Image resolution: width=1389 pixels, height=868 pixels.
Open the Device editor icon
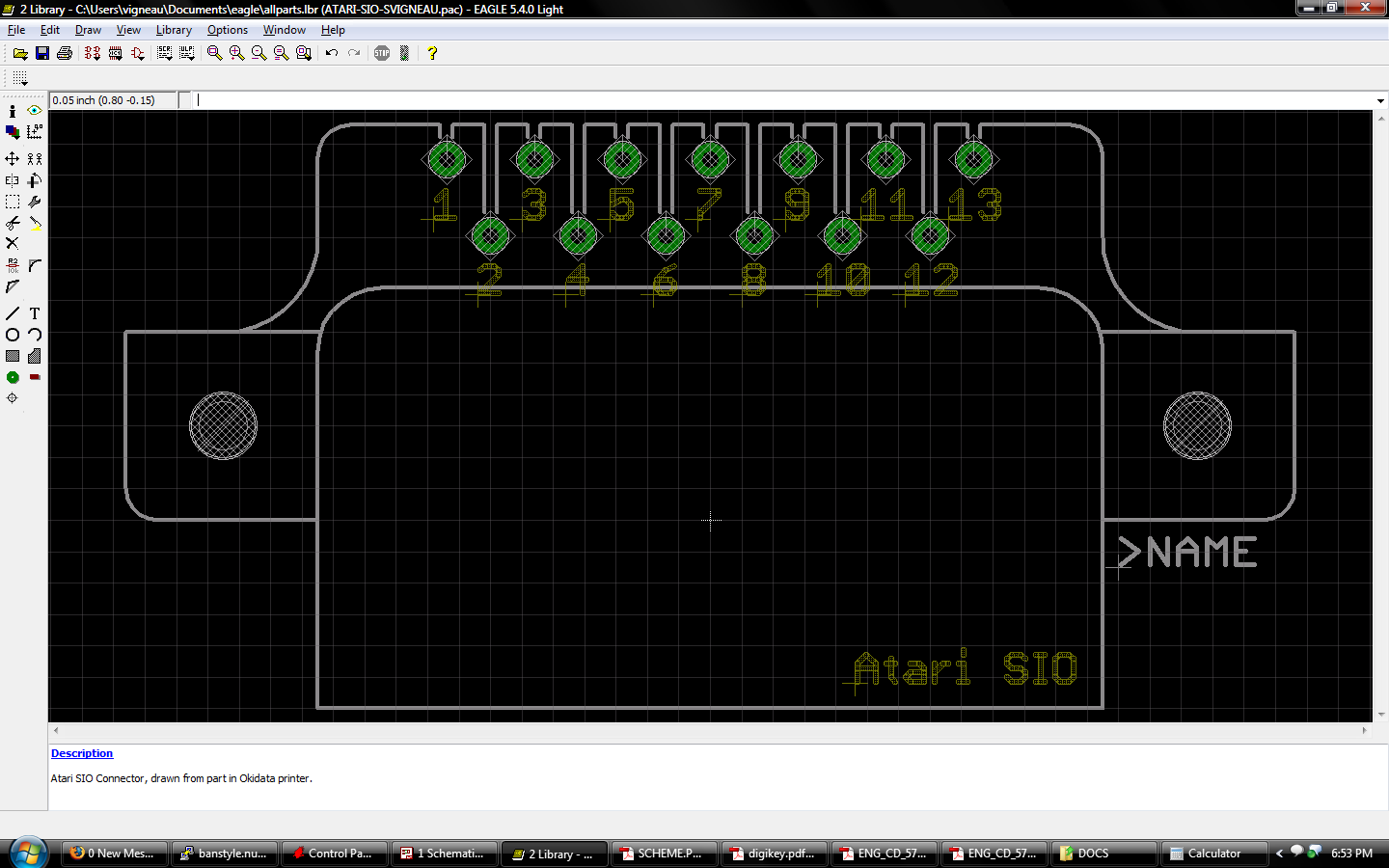93,53
